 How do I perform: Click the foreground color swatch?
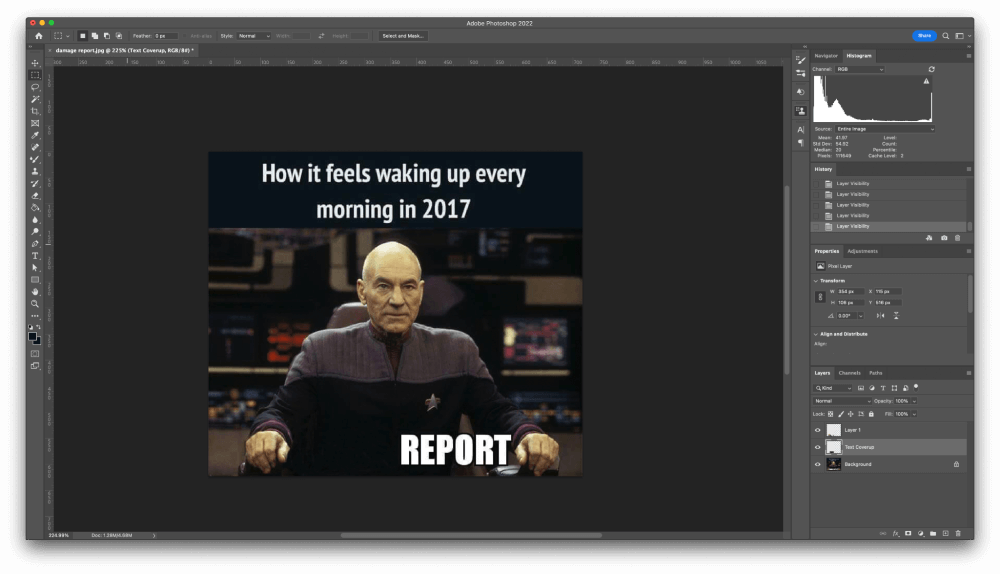tap(33, 336)
